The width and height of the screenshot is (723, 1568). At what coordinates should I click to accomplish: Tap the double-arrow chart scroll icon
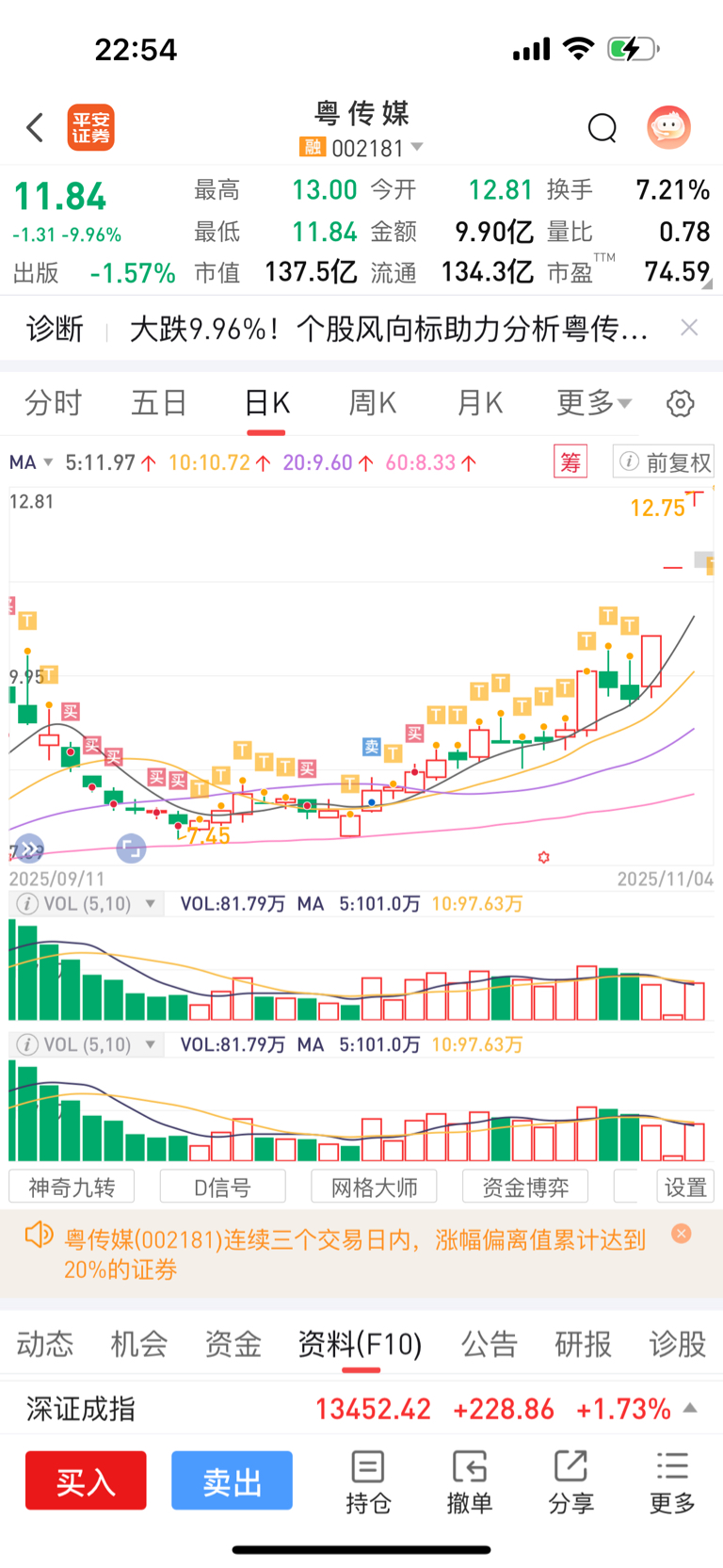[29, 849]
